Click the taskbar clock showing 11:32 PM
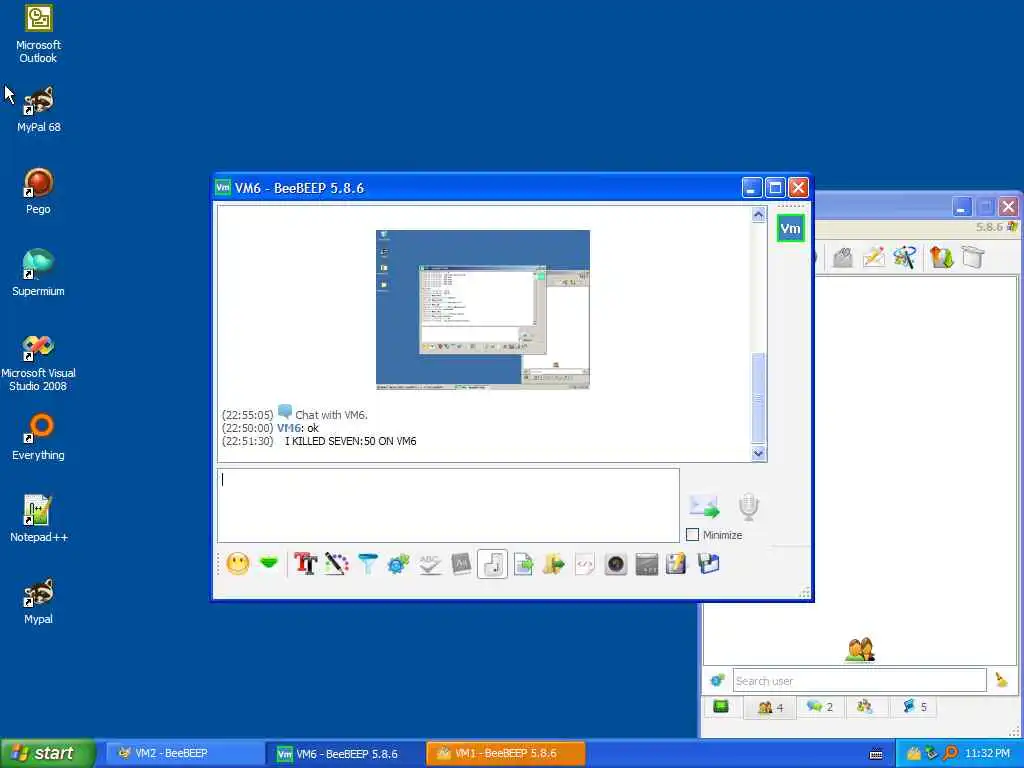1024x768 pixels. coord(987,753)
